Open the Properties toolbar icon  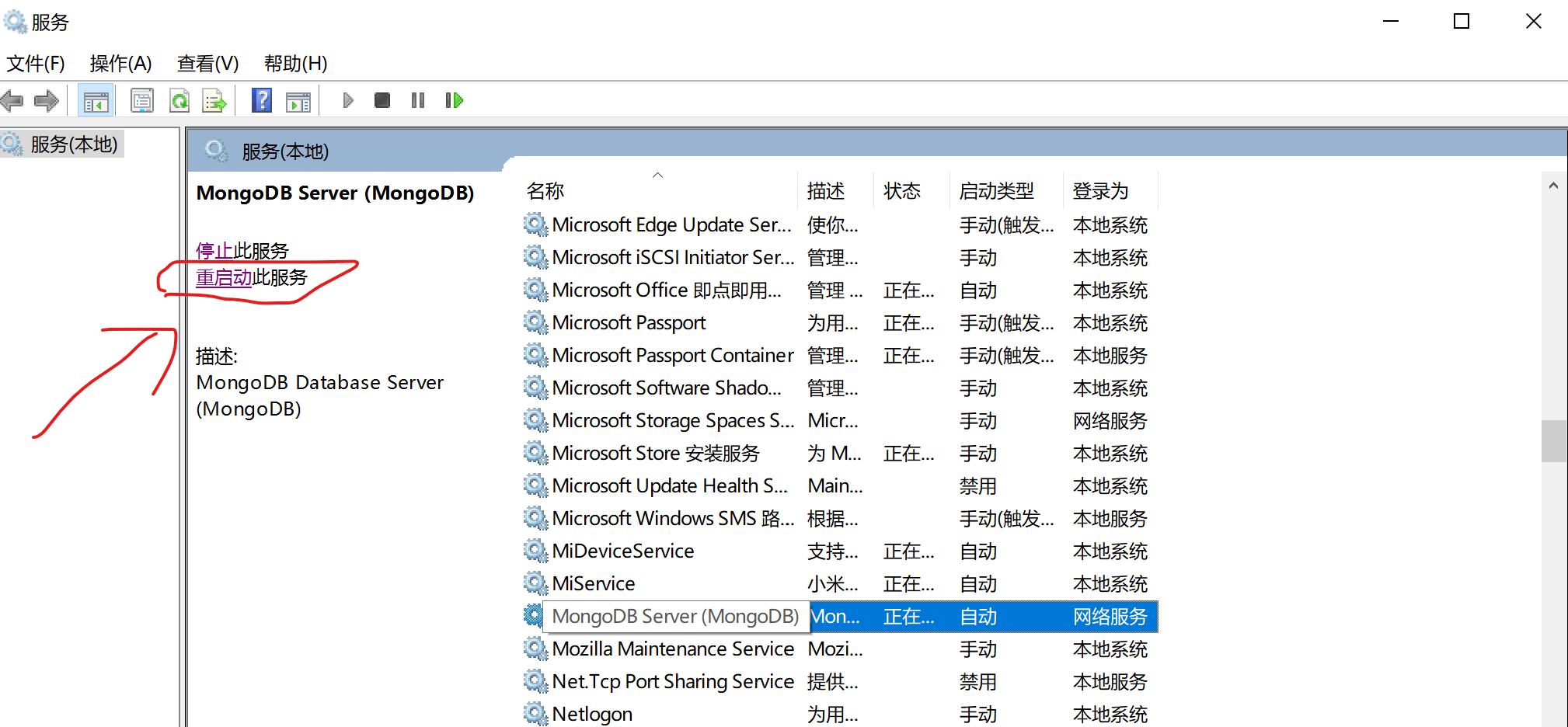(x=142, y=100)
